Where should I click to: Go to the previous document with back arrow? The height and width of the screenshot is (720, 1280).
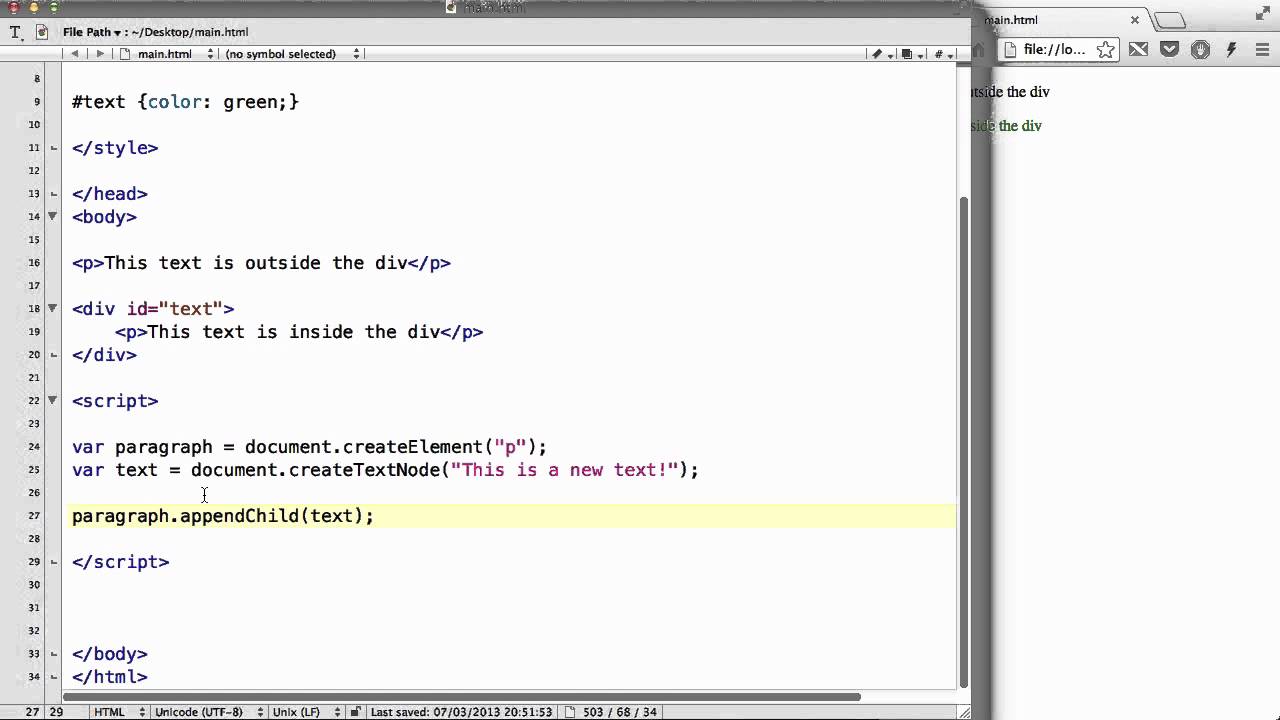(75, 54)
